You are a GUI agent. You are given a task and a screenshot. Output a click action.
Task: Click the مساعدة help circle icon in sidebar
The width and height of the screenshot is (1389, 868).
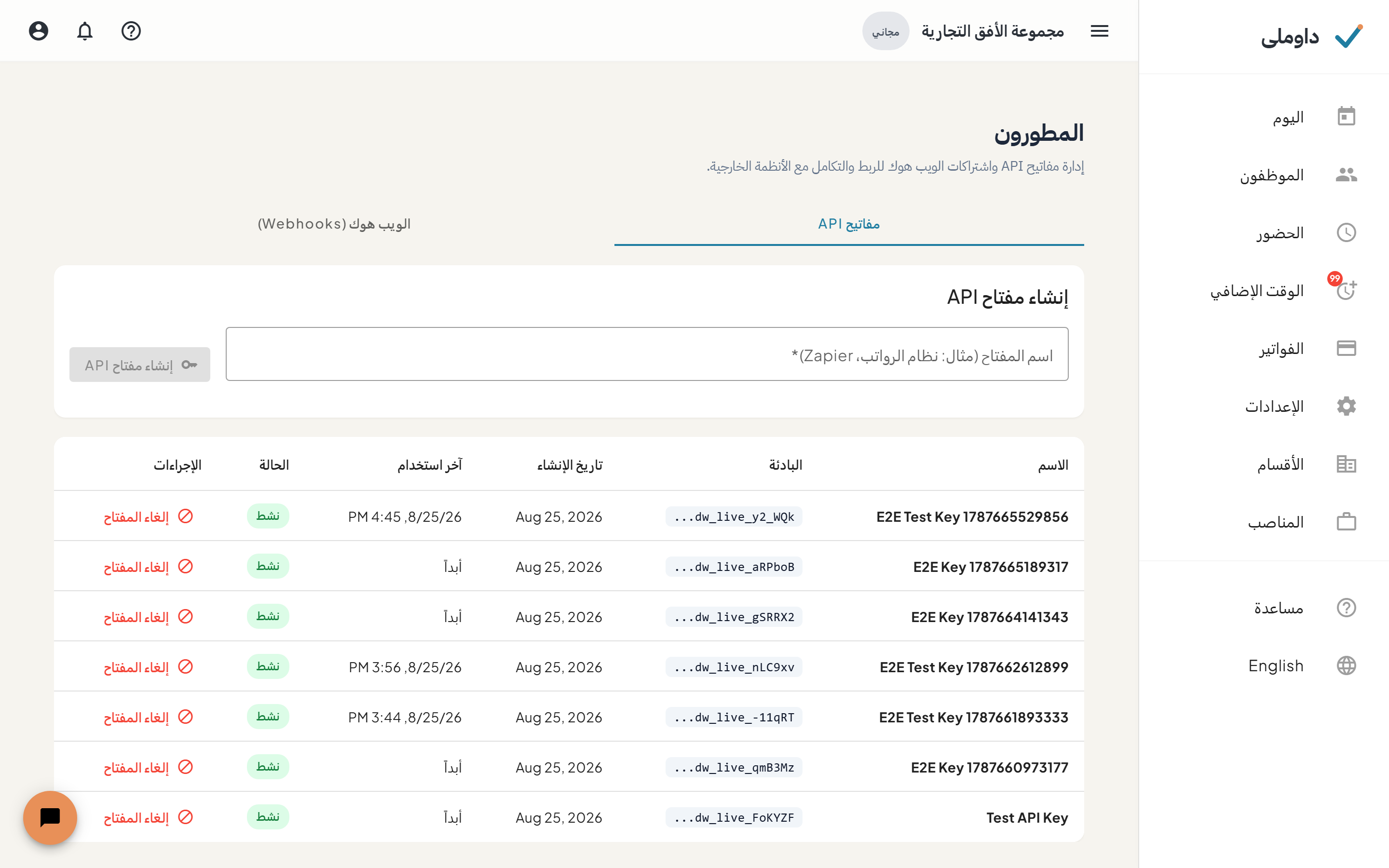point(1346,608)
